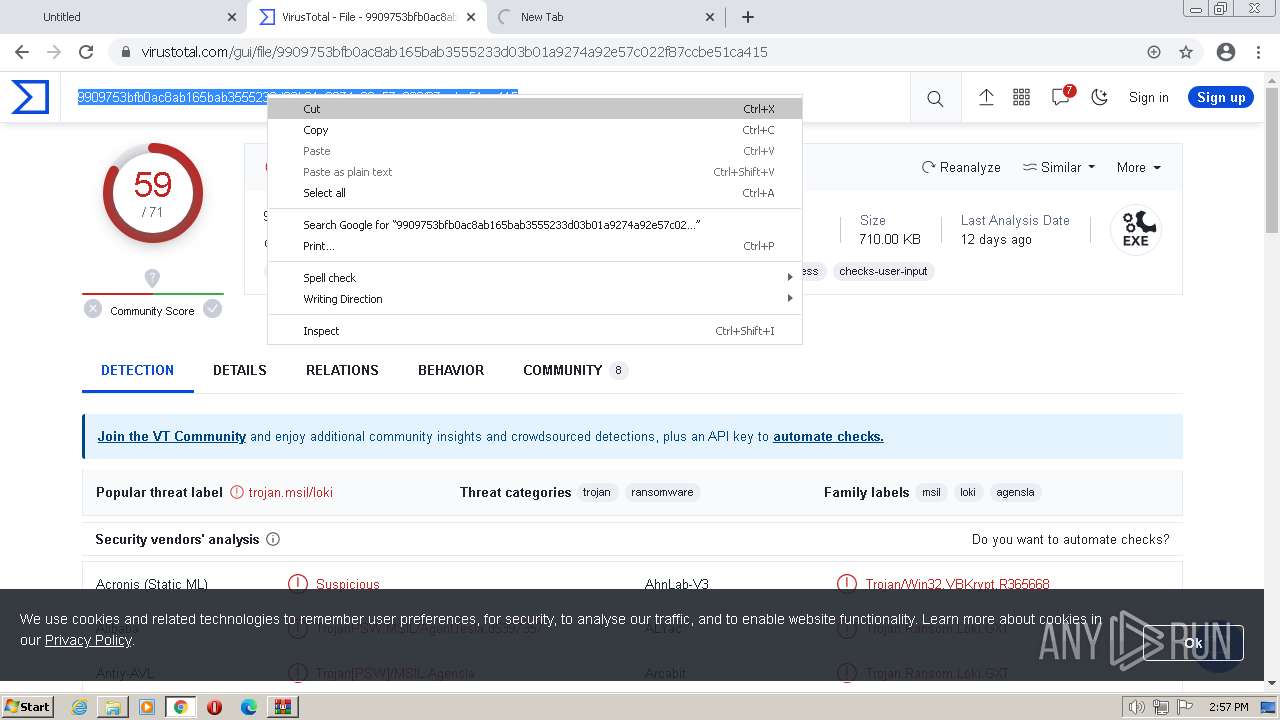Select Copy in the context menu

535,130
